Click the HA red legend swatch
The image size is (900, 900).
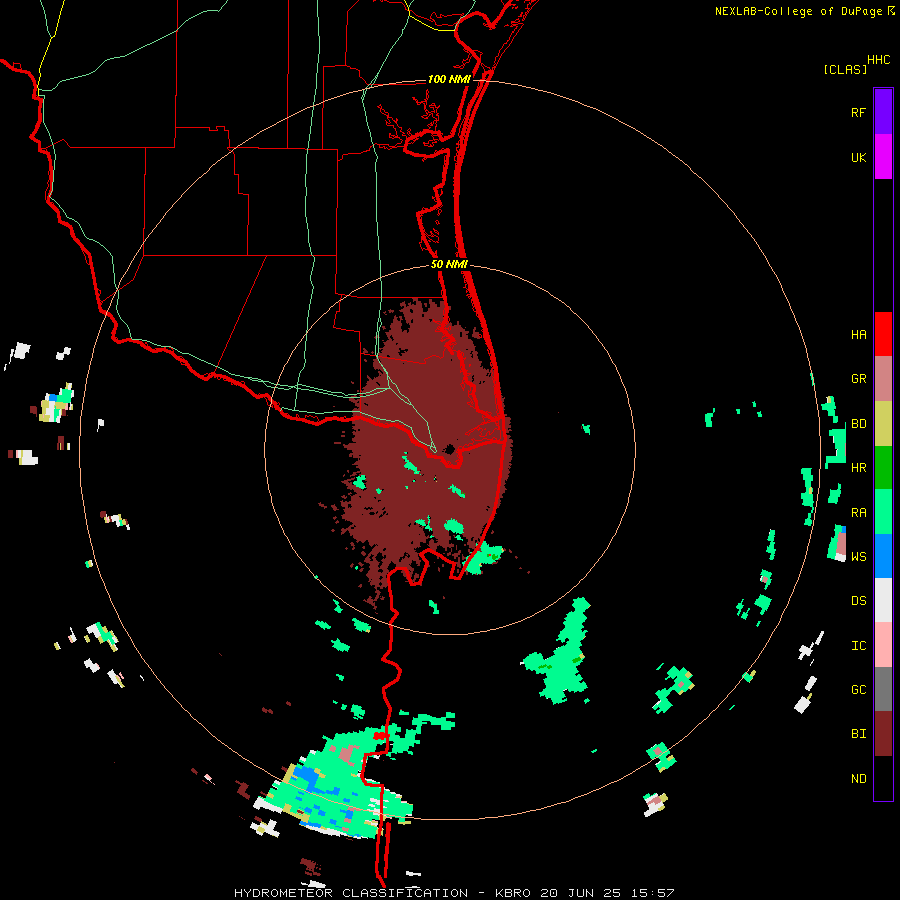point(883,334)
